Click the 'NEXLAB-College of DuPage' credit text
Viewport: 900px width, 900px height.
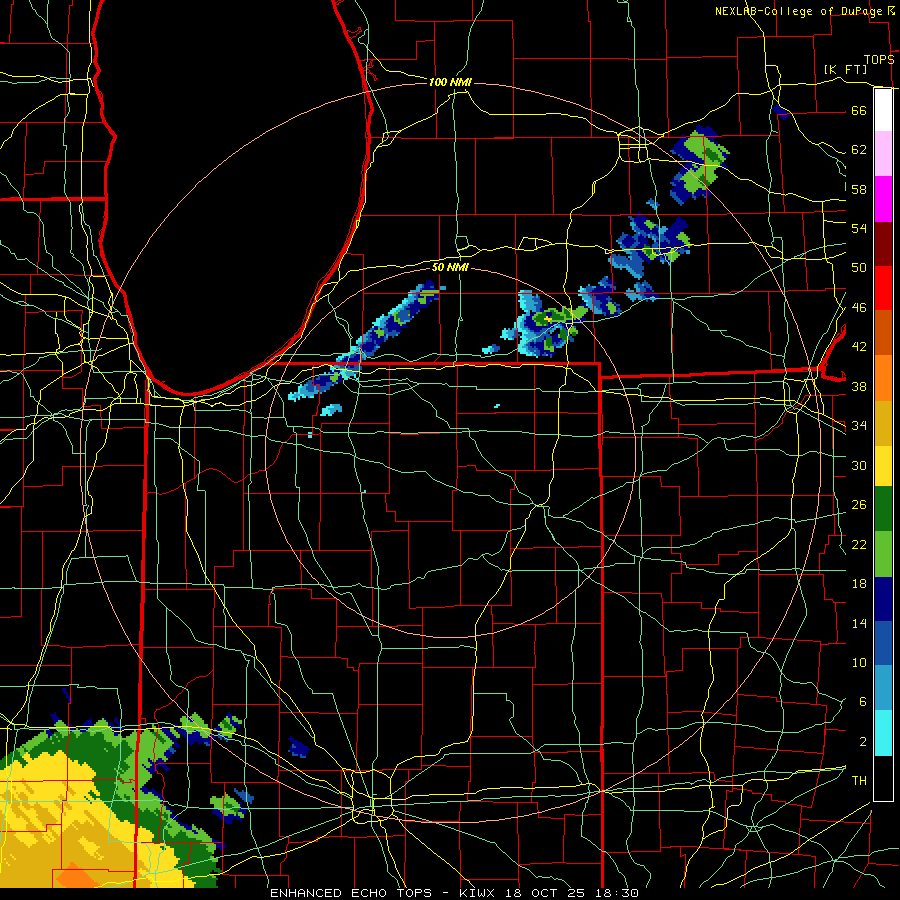[x=798, y=11]
